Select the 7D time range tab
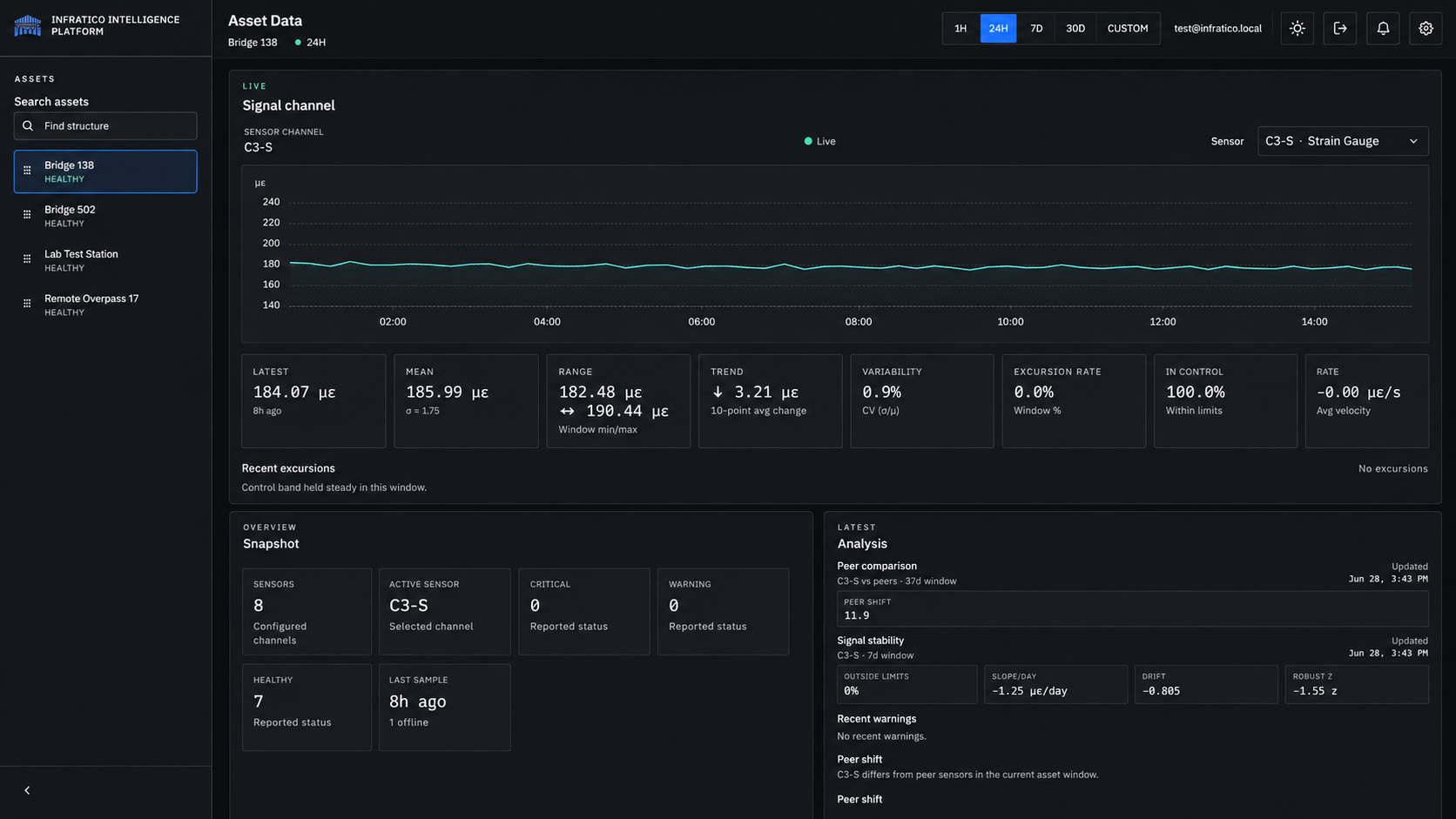The height and width of the screenshot is (819, 1456). click(x=1036, y=29)
